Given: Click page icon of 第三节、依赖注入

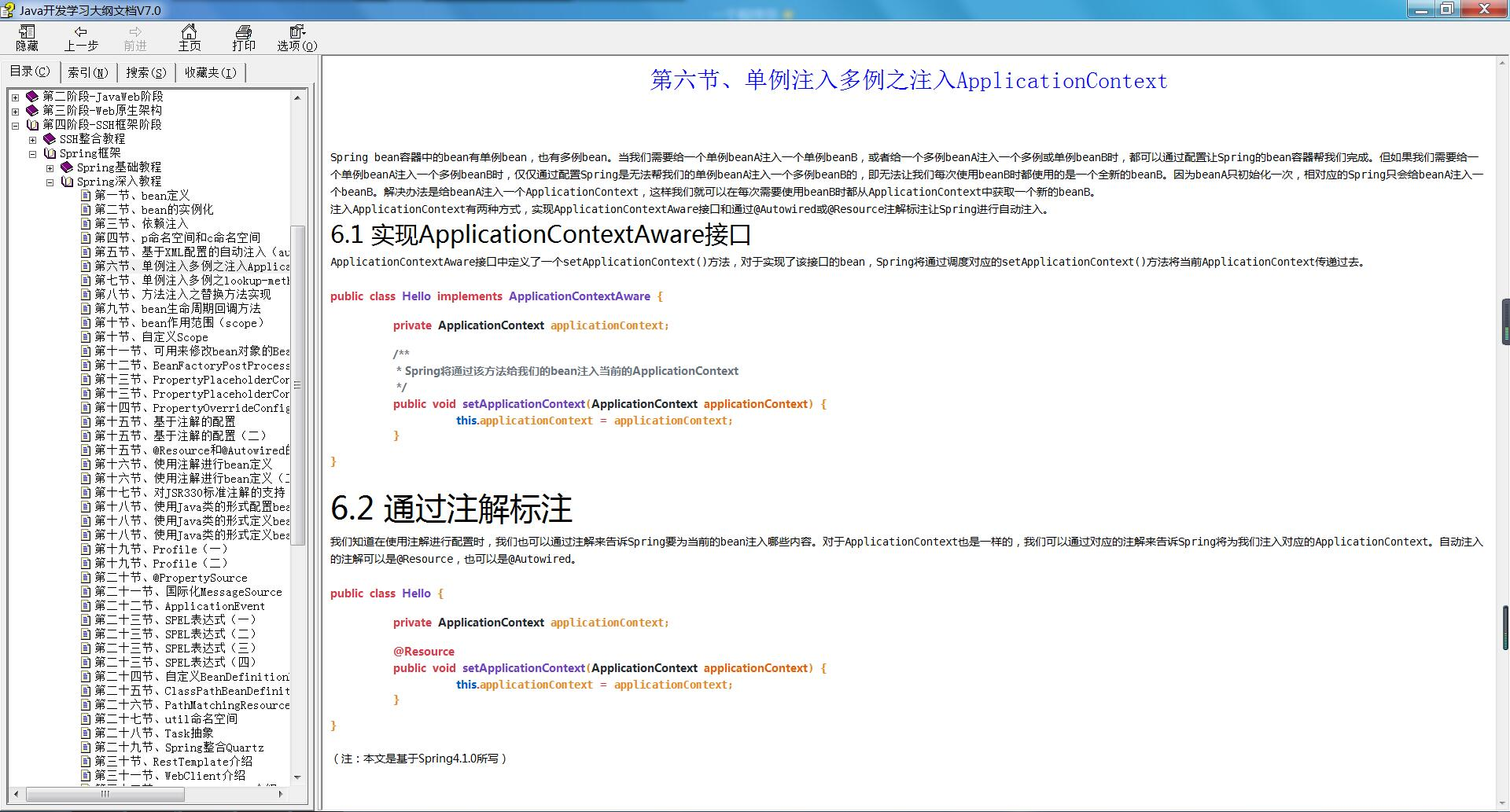Looking at the screenshot, I should pos(86,224).
